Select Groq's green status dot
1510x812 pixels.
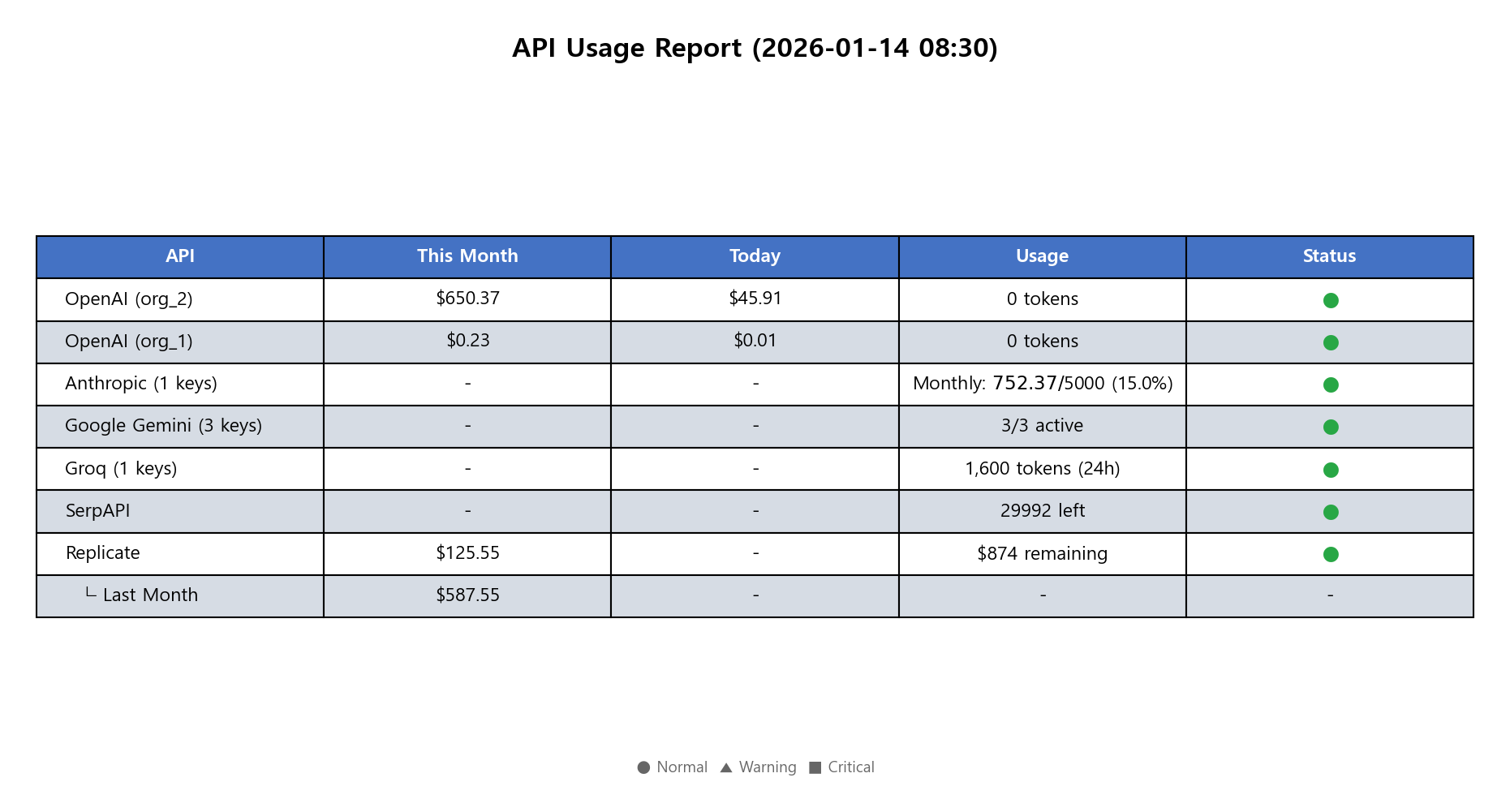point(1331,470)
